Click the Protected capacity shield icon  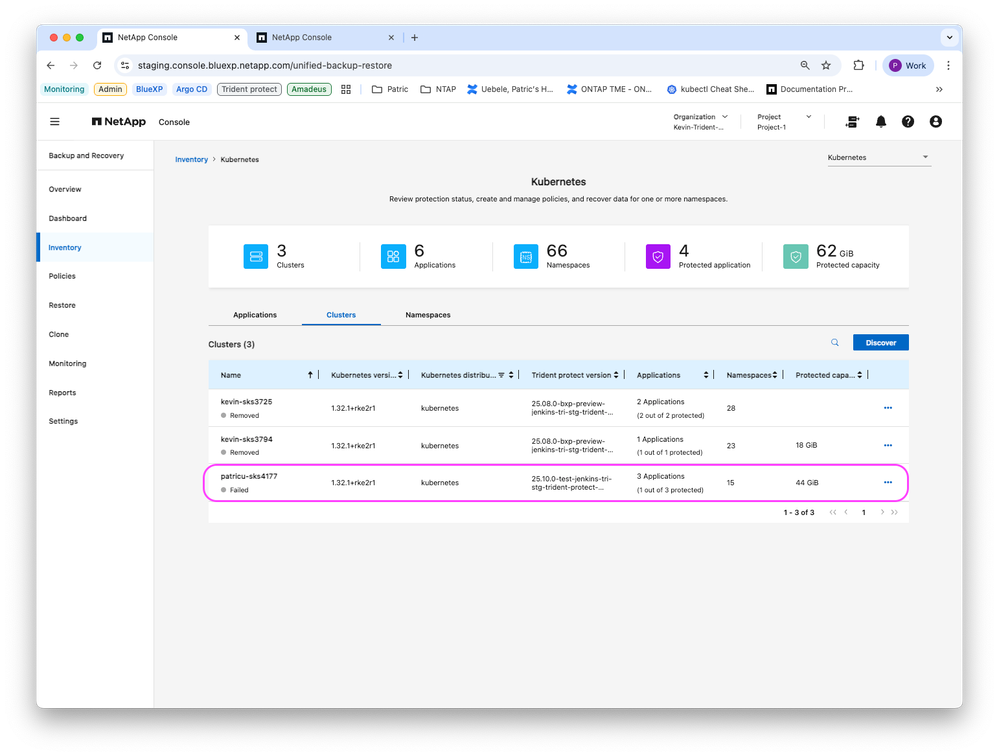click(x=796, y=257)
